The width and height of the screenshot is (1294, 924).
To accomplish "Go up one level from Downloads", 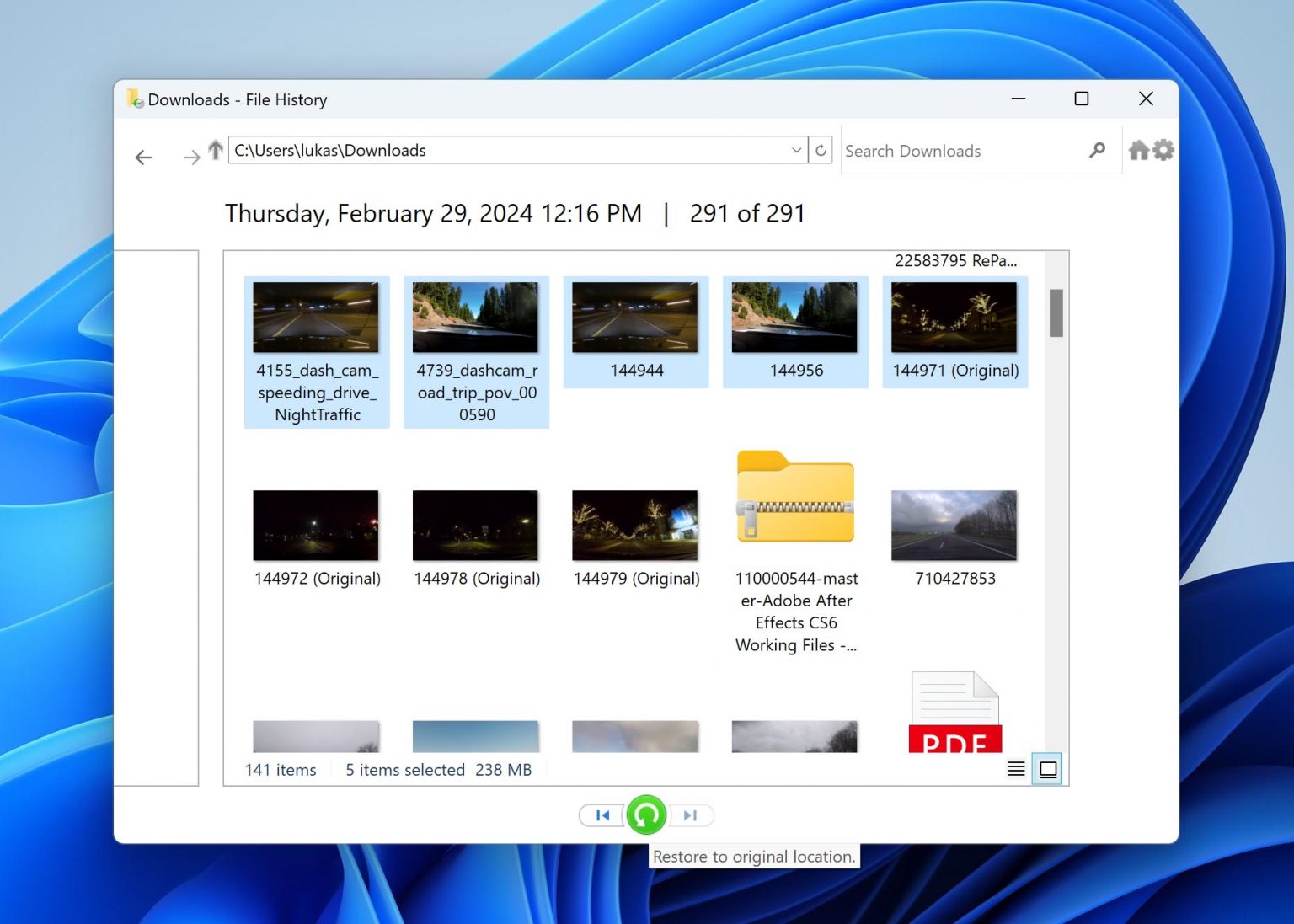I will 216,149.
